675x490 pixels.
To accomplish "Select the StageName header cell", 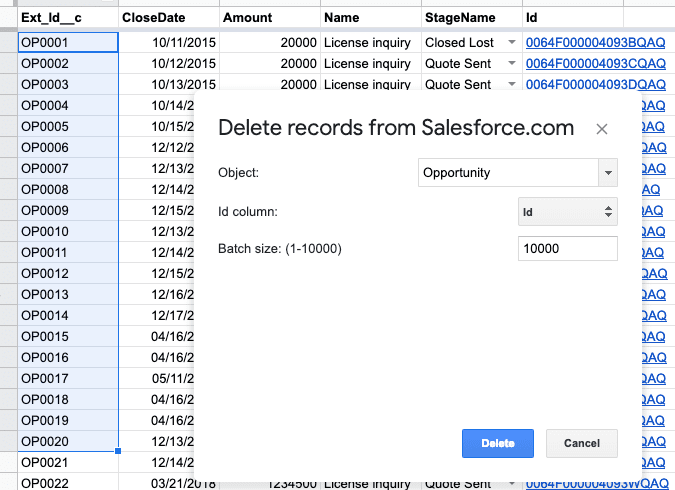I will pyautogui.click(x=472, y=18).
